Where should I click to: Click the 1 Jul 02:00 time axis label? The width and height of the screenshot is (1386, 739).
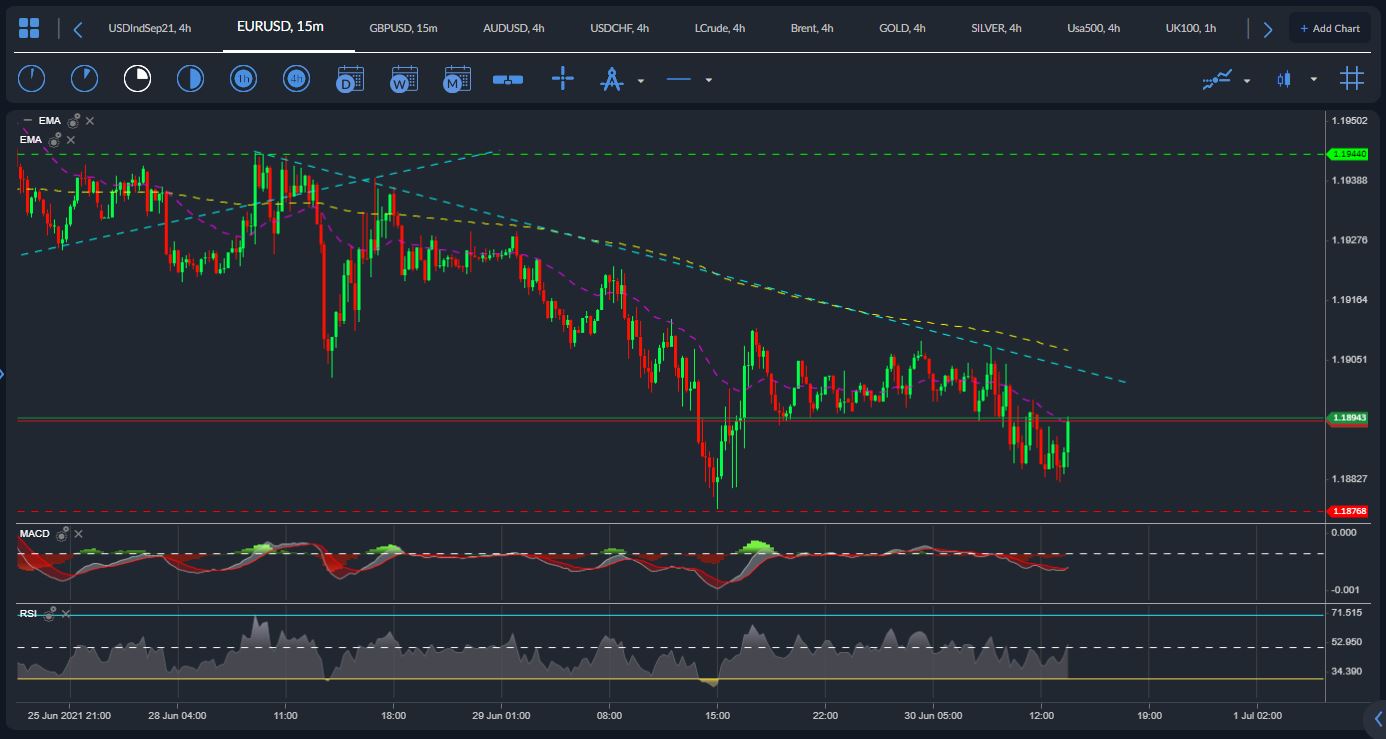(x=1257, y=716)
